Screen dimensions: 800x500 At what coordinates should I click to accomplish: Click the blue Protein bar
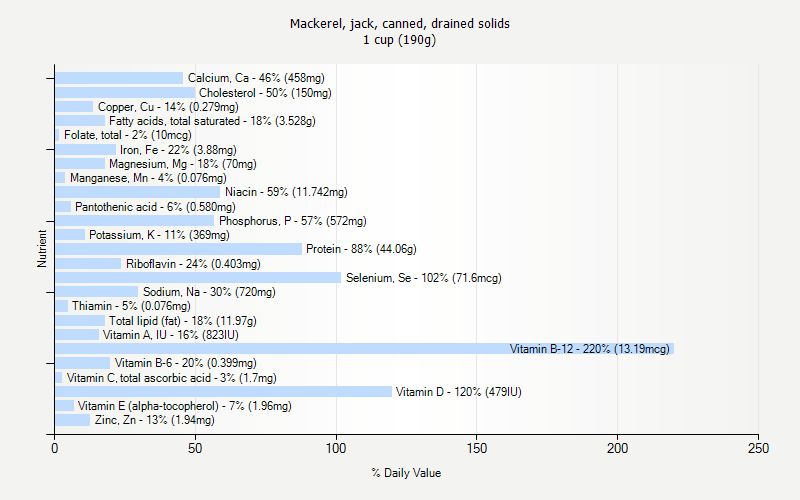[x=179, y=249]
